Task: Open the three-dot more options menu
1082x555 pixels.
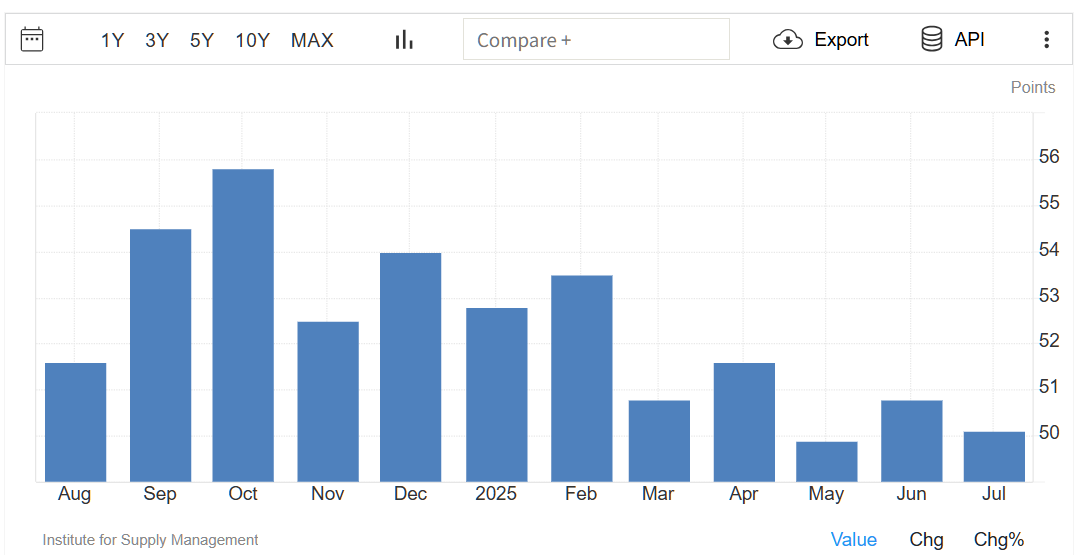Action: tap(1046, 39)
